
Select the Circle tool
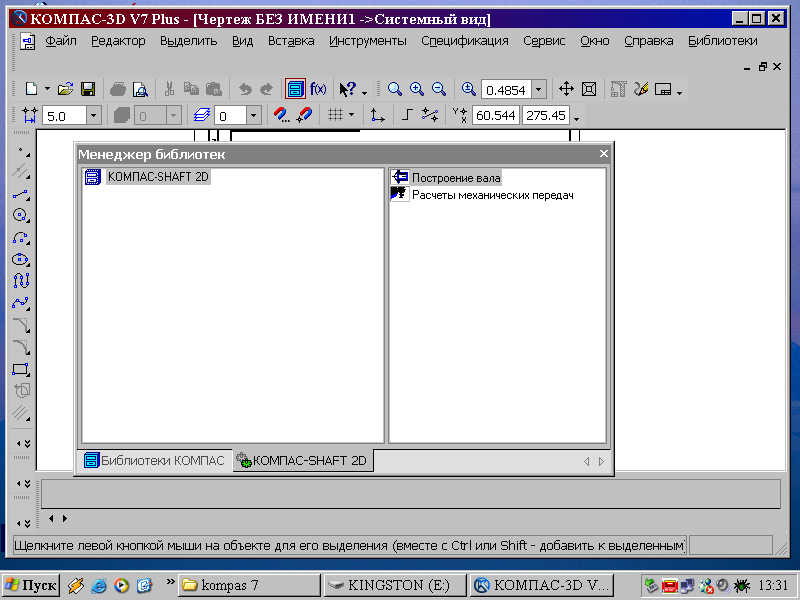pyautogui.click(x=21, y=215)
